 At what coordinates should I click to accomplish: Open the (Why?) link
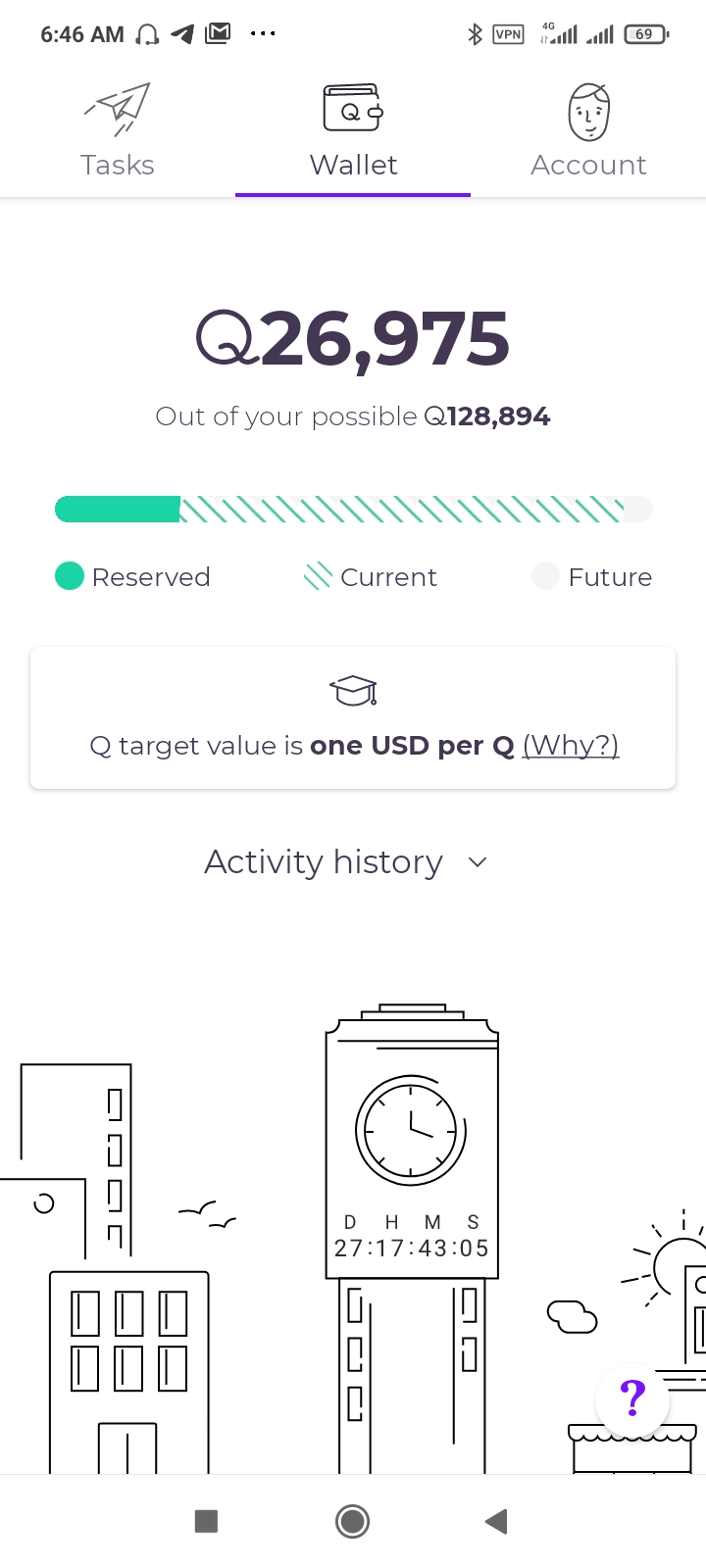point(571,746)
